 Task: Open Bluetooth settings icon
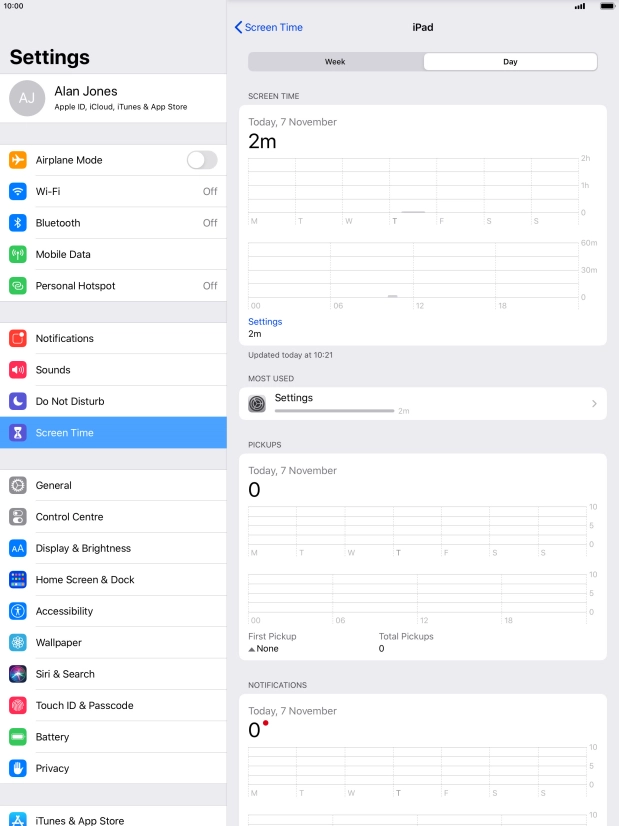(x=18, y=223)
